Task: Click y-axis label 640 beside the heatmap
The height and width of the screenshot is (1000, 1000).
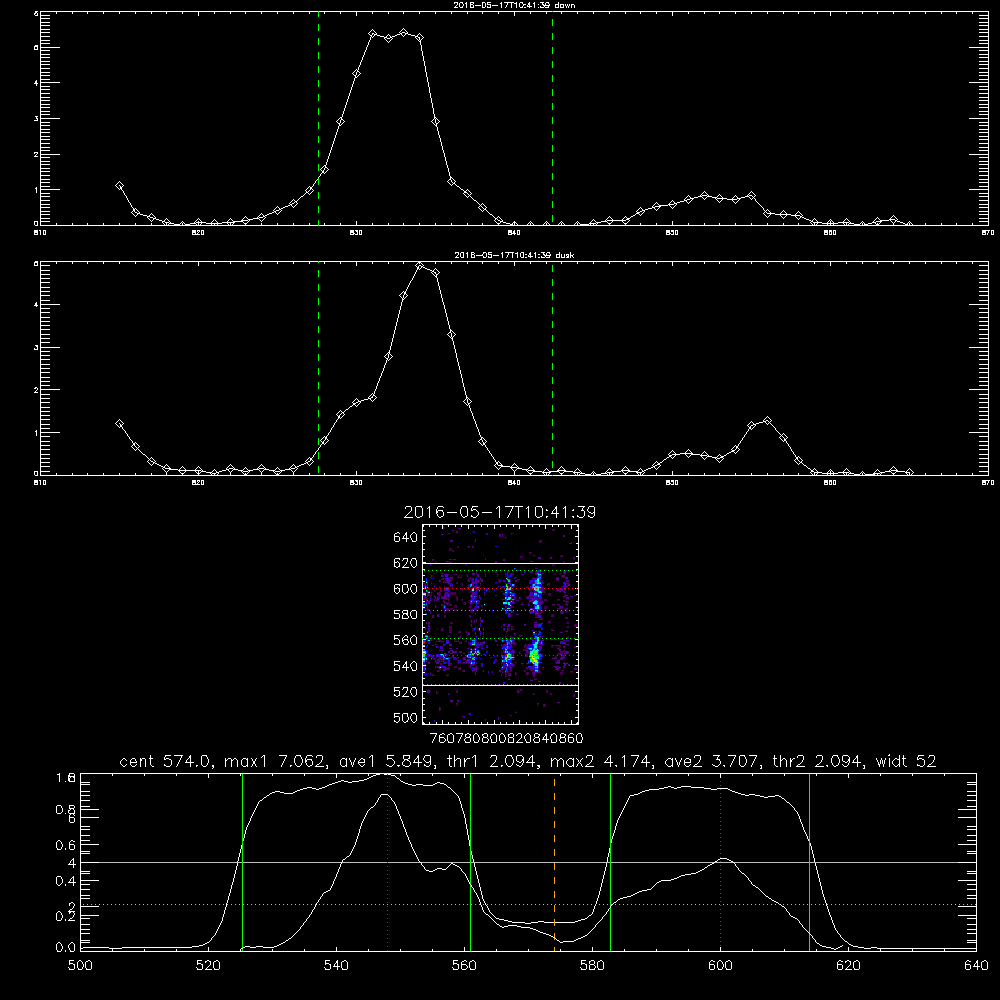Action: [406, 537]
